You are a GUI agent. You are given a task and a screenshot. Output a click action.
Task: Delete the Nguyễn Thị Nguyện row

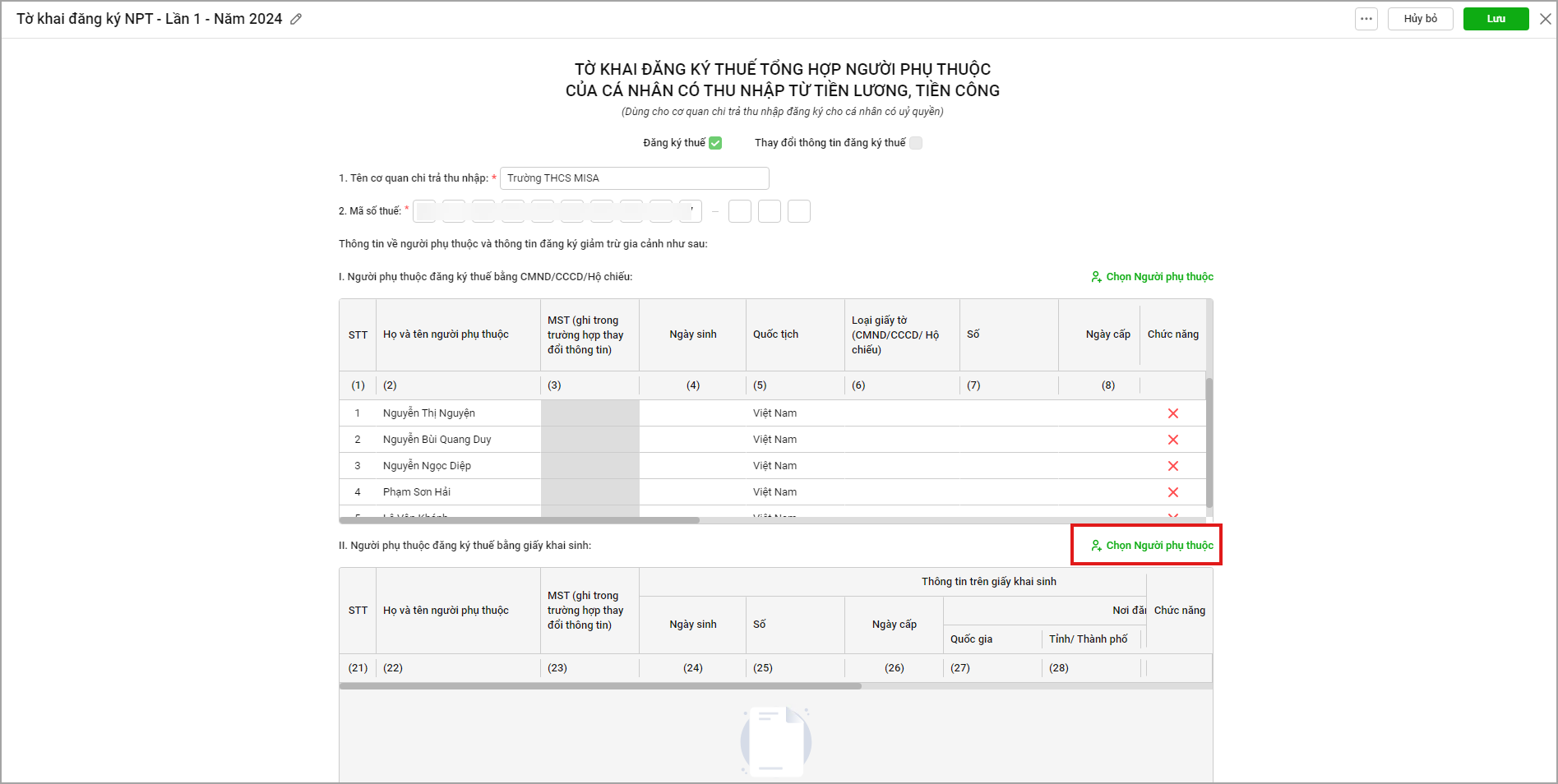(x=1172, y=413)
